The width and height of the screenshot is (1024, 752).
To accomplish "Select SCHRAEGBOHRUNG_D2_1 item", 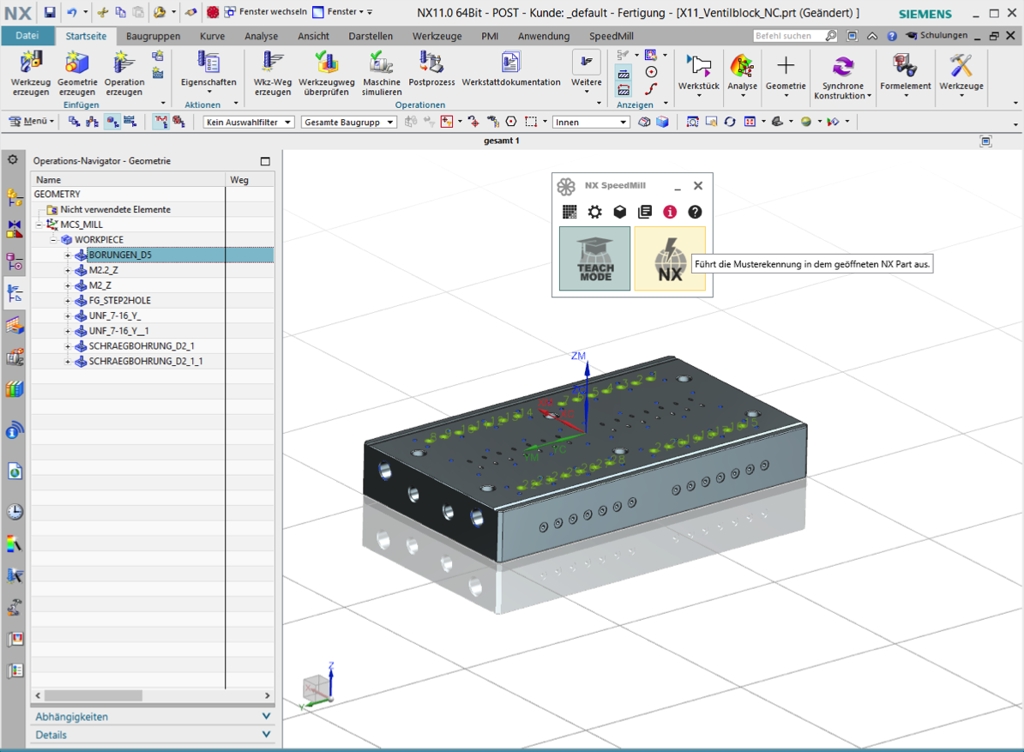I will coord(142,346).
